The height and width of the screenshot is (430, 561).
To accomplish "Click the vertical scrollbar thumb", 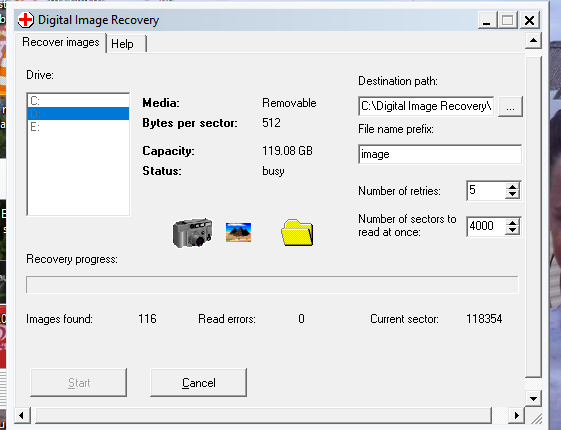I will pos(533,216).
